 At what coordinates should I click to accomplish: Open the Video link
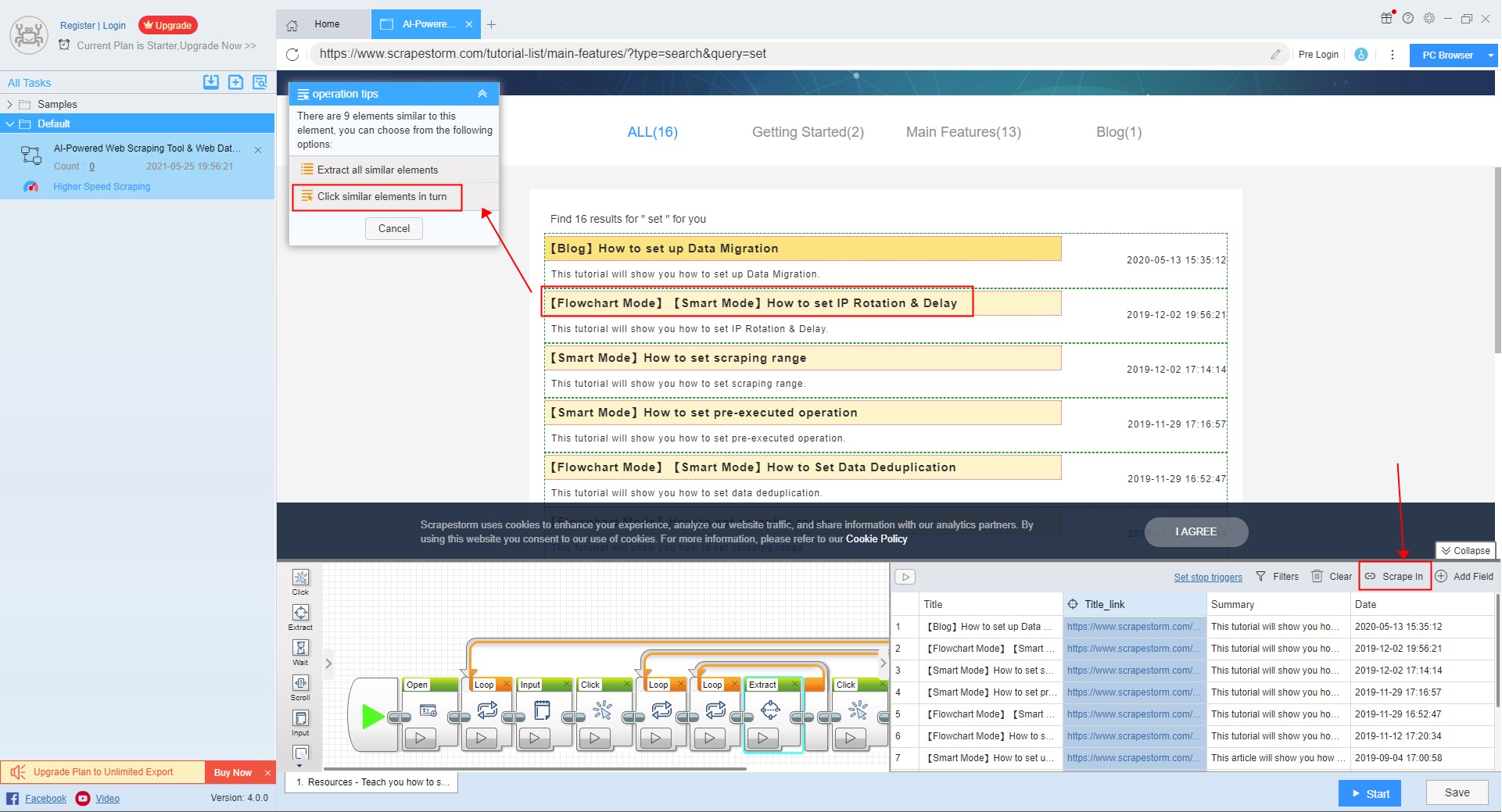click(108, 799)
